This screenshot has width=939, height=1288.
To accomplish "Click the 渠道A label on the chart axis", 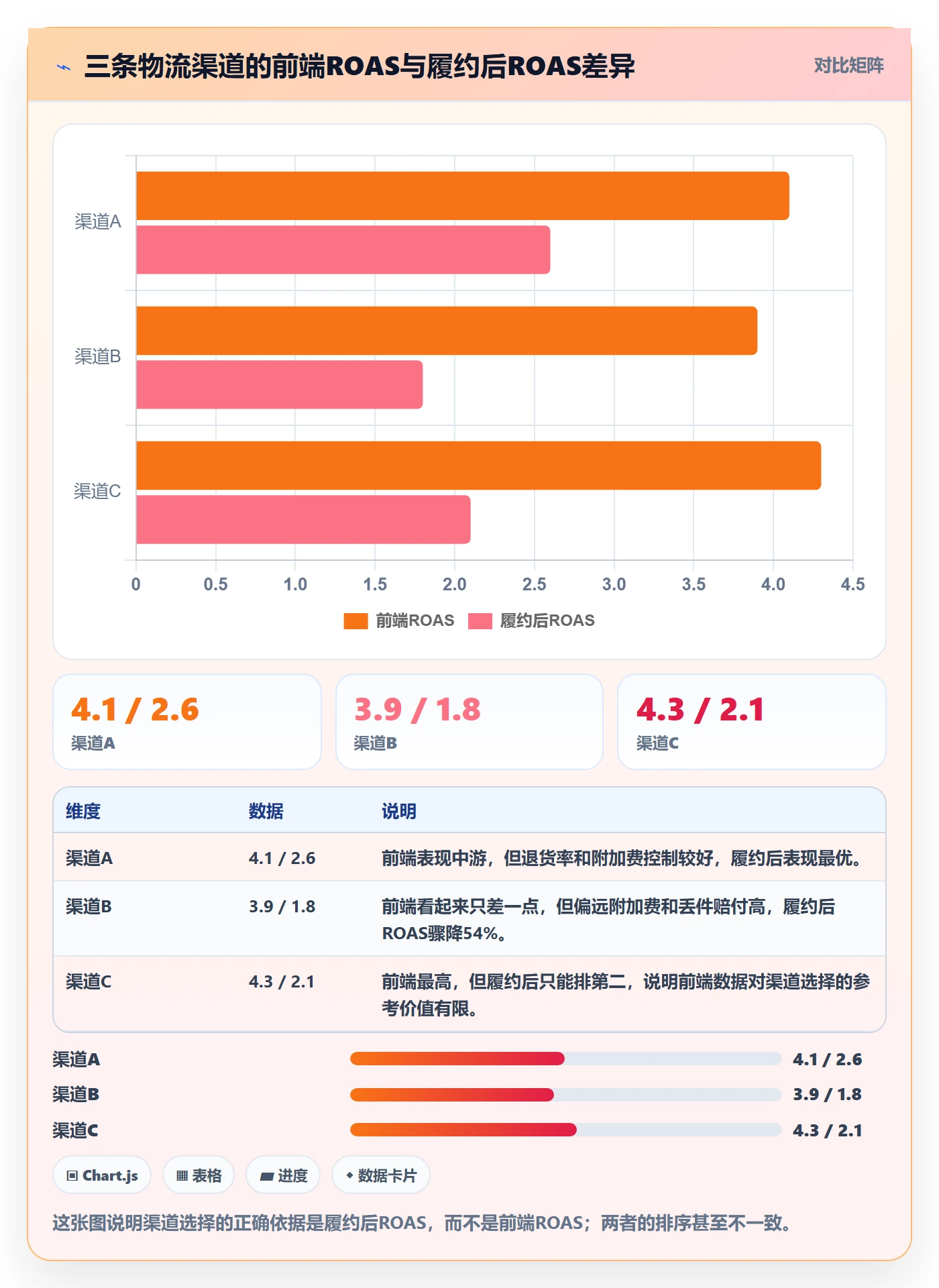I will 98,222.
